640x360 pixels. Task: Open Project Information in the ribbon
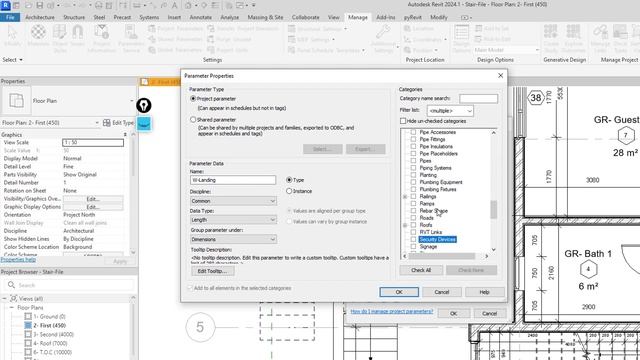click(x=101, y=38)
